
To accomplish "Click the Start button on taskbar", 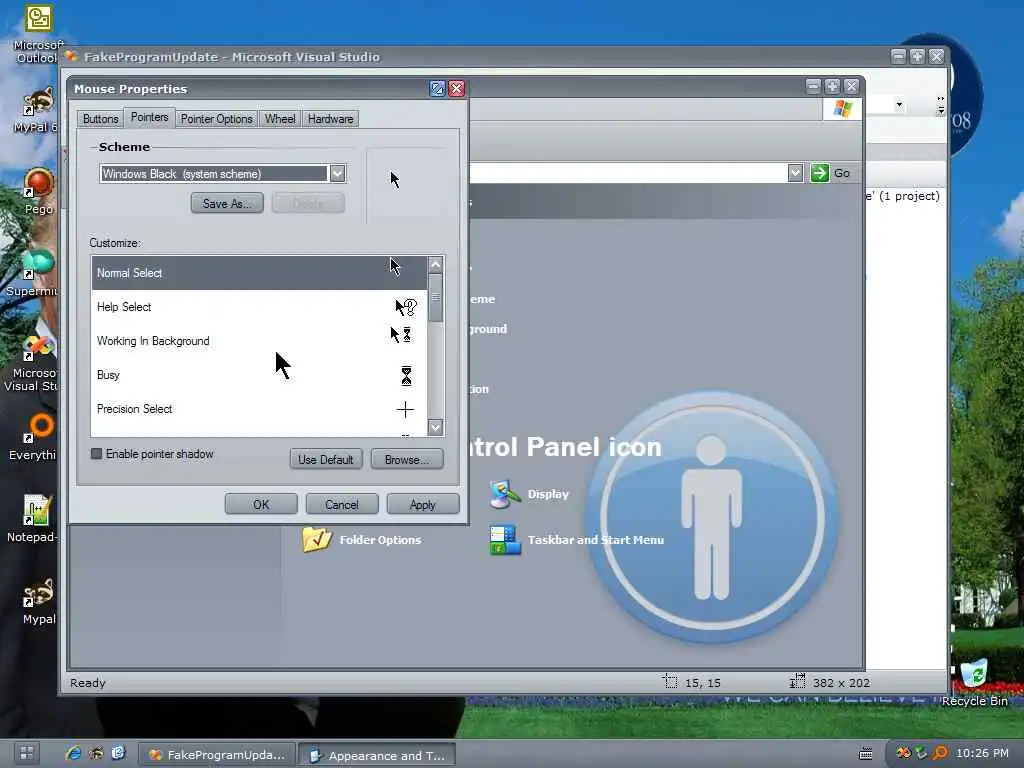I will (x=27, y=753).
